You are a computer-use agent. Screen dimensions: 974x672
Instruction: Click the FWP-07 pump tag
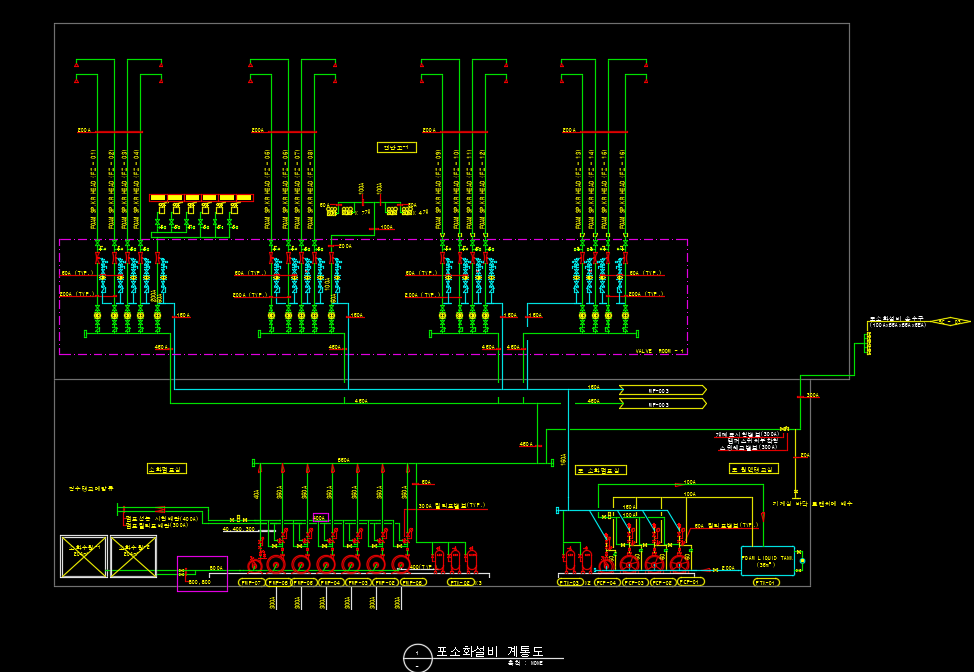click(251, 583)
